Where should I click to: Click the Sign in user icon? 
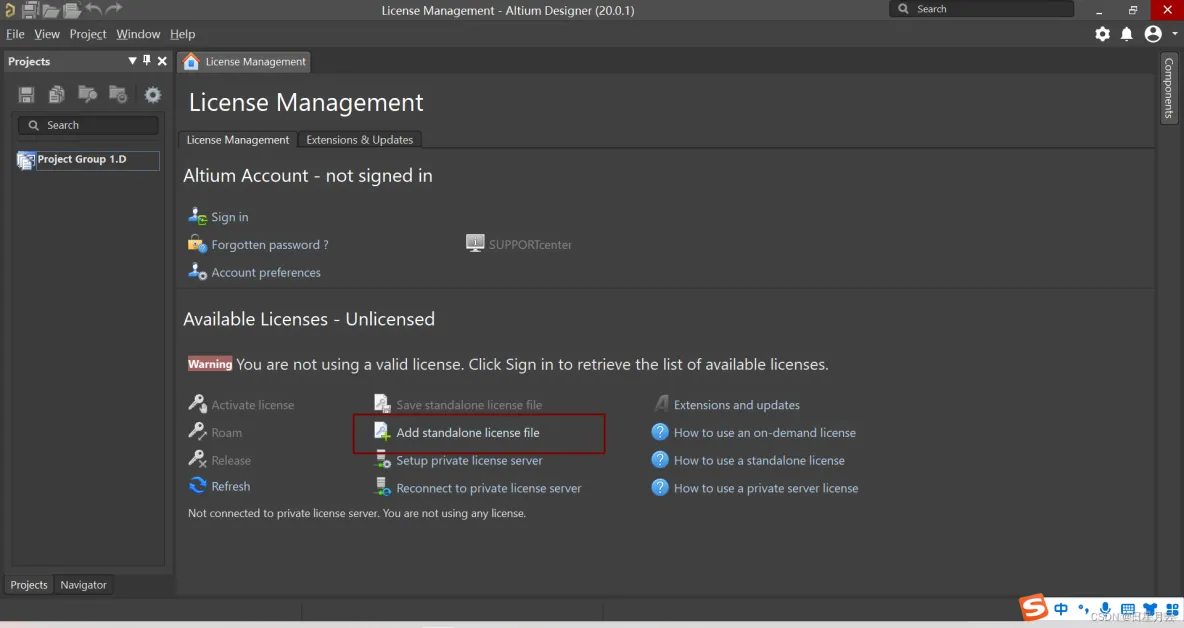pos(197,216)
